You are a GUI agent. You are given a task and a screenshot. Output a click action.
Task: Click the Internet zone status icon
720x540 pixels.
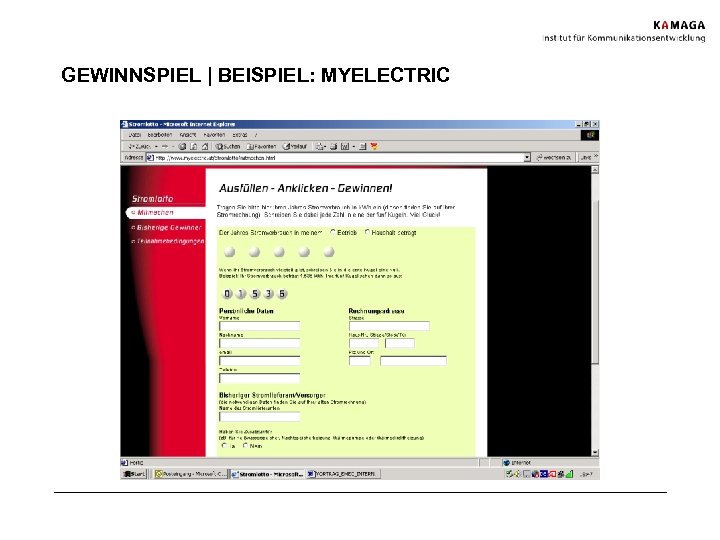coord(506,462)
